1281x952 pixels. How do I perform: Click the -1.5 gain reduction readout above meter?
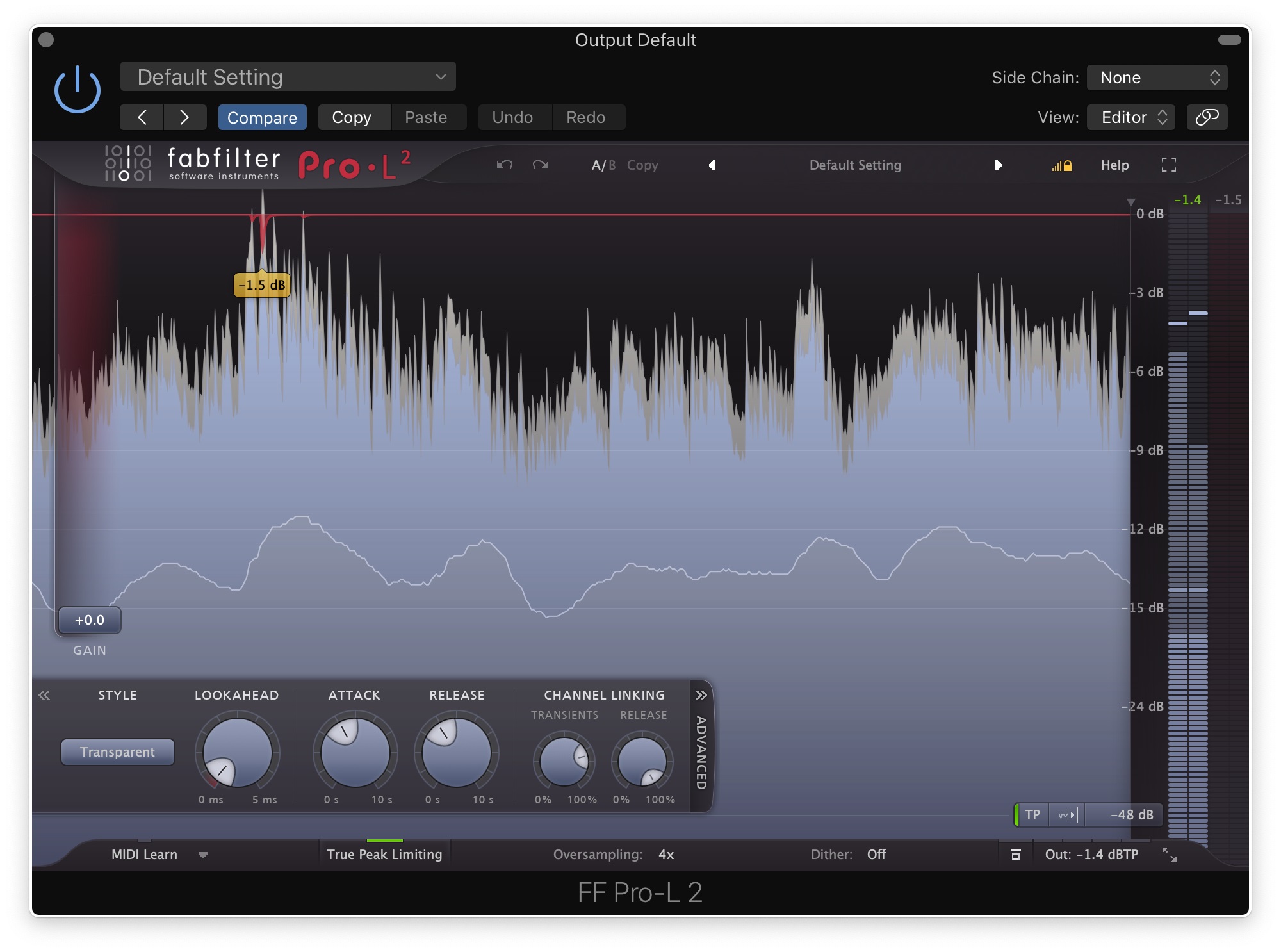[x=1228, y=200]
